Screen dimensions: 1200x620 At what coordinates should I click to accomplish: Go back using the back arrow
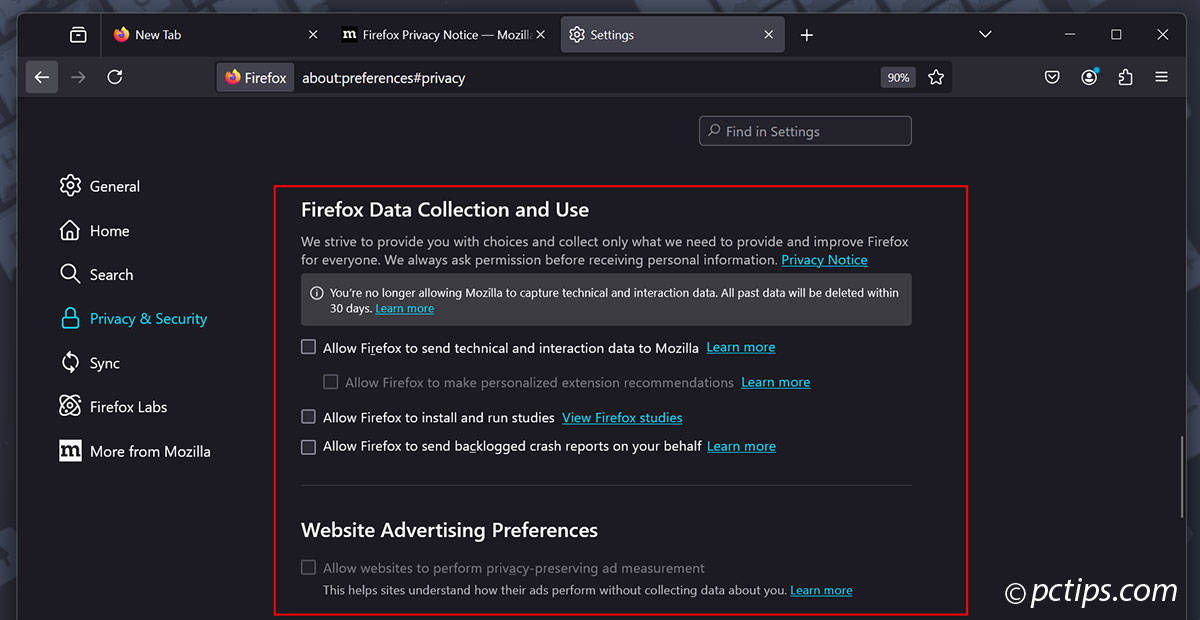pos(41,77)
